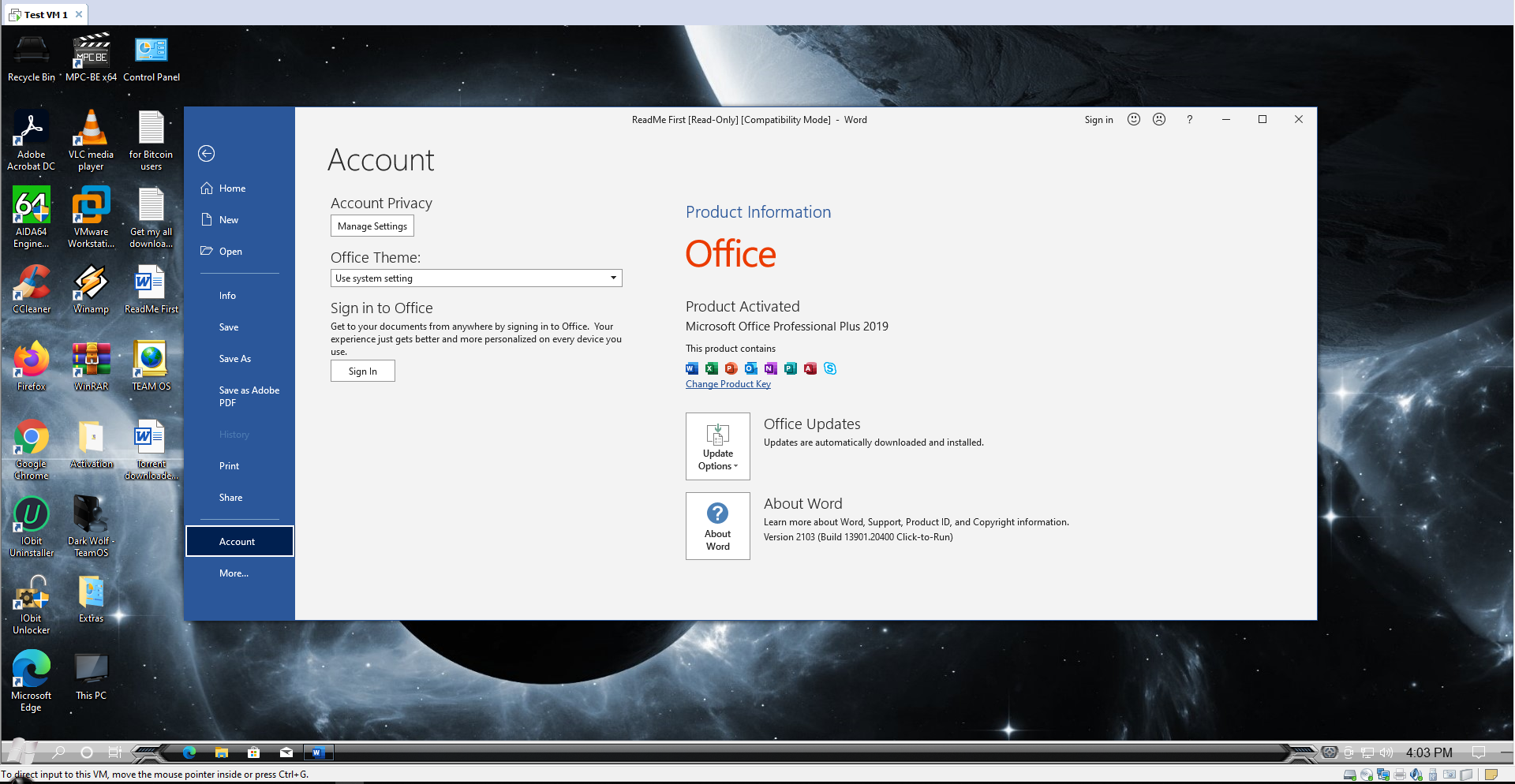
Task: Select the Adobe Acrobat DC desktop icon
Action: (x=32, y=141)
